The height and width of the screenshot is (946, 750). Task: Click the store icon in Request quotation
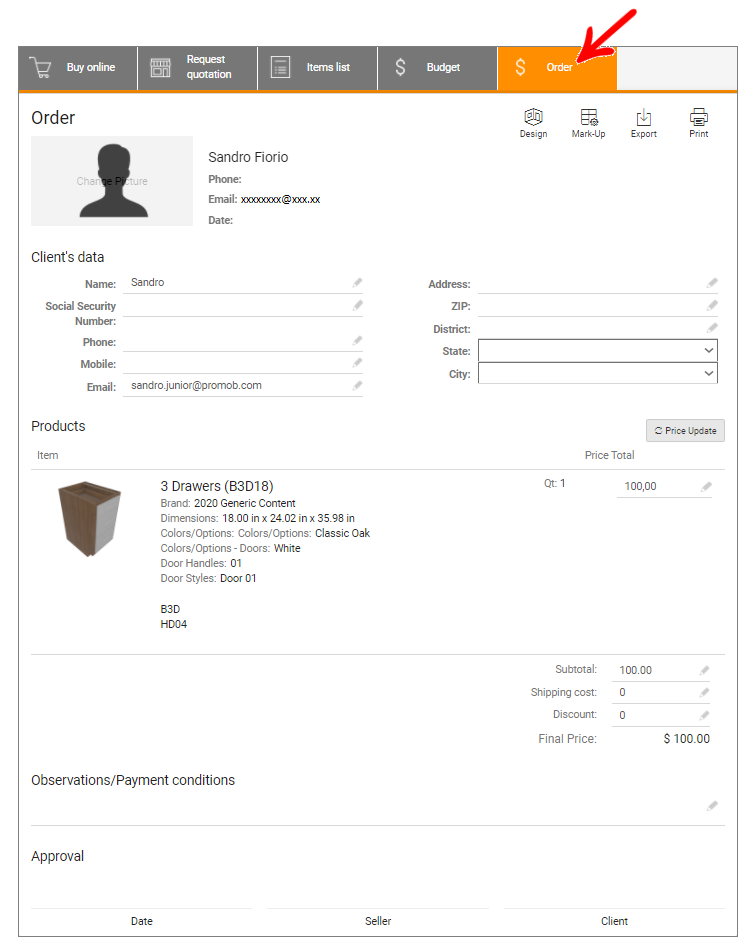(160, 68)
